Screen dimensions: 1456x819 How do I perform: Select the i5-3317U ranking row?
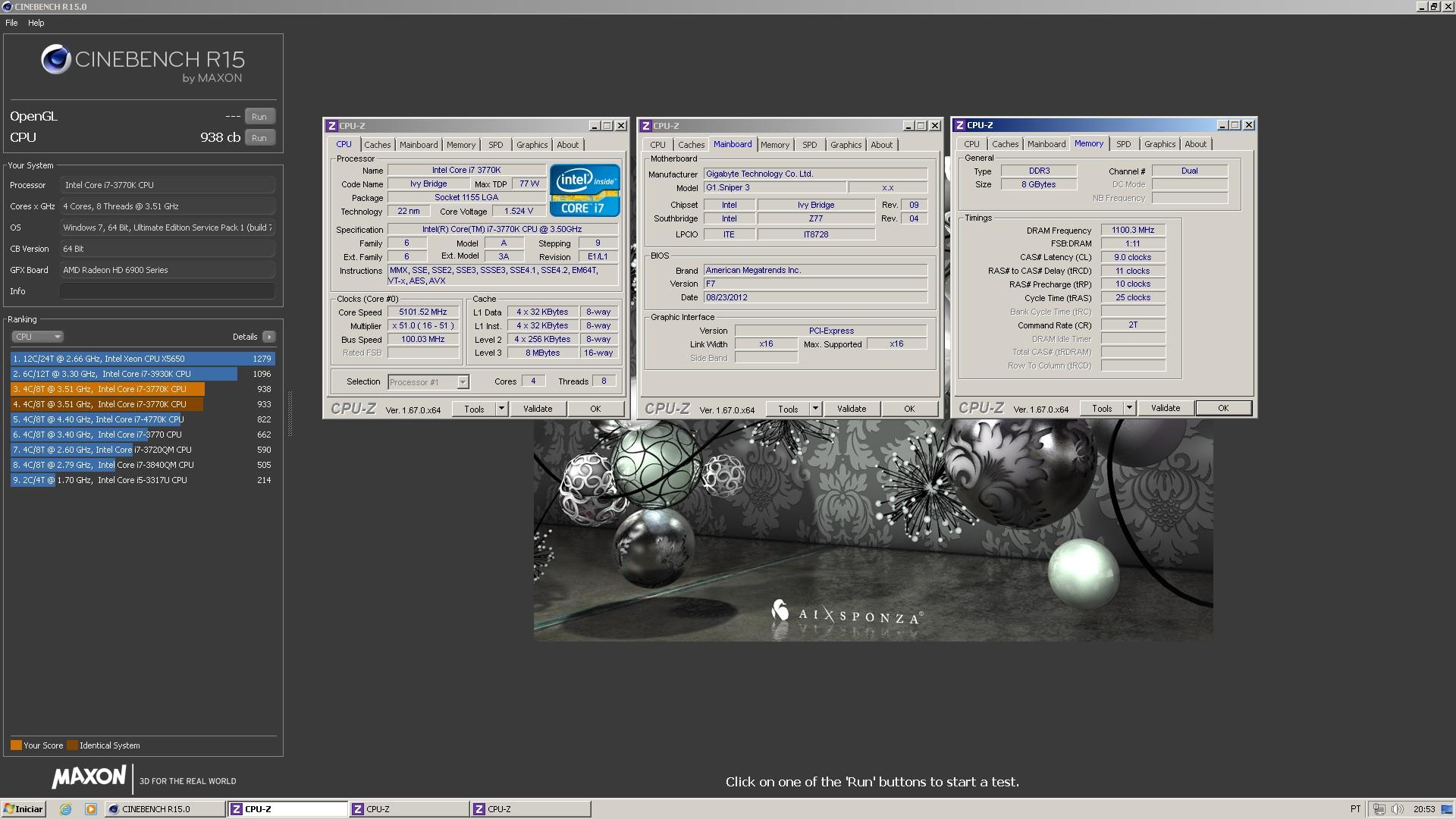pos(143,480)
